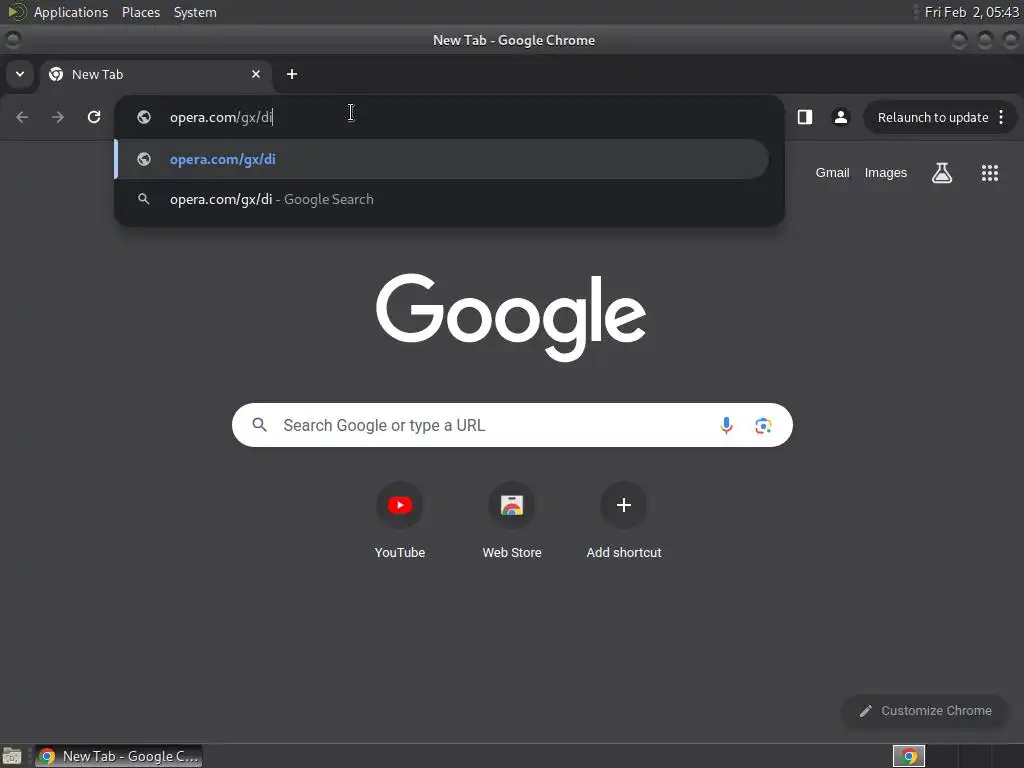Click the Google logo
The height and width of the screenshot is (768, 1024).
coord(511,317)
